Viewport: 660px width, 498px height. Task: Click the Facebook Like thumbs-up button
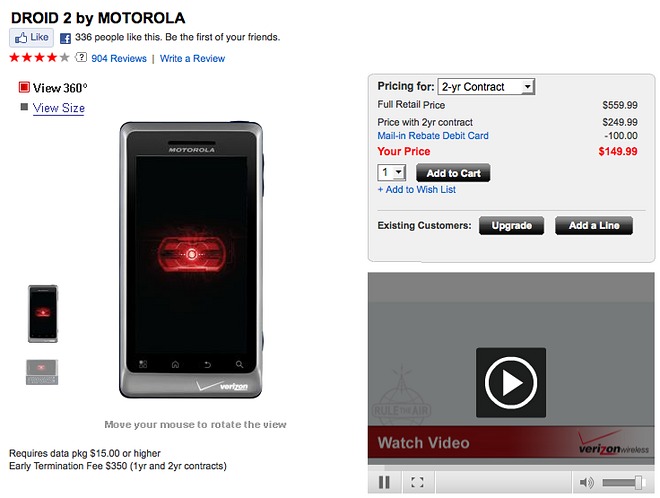[x=32, y=37]
